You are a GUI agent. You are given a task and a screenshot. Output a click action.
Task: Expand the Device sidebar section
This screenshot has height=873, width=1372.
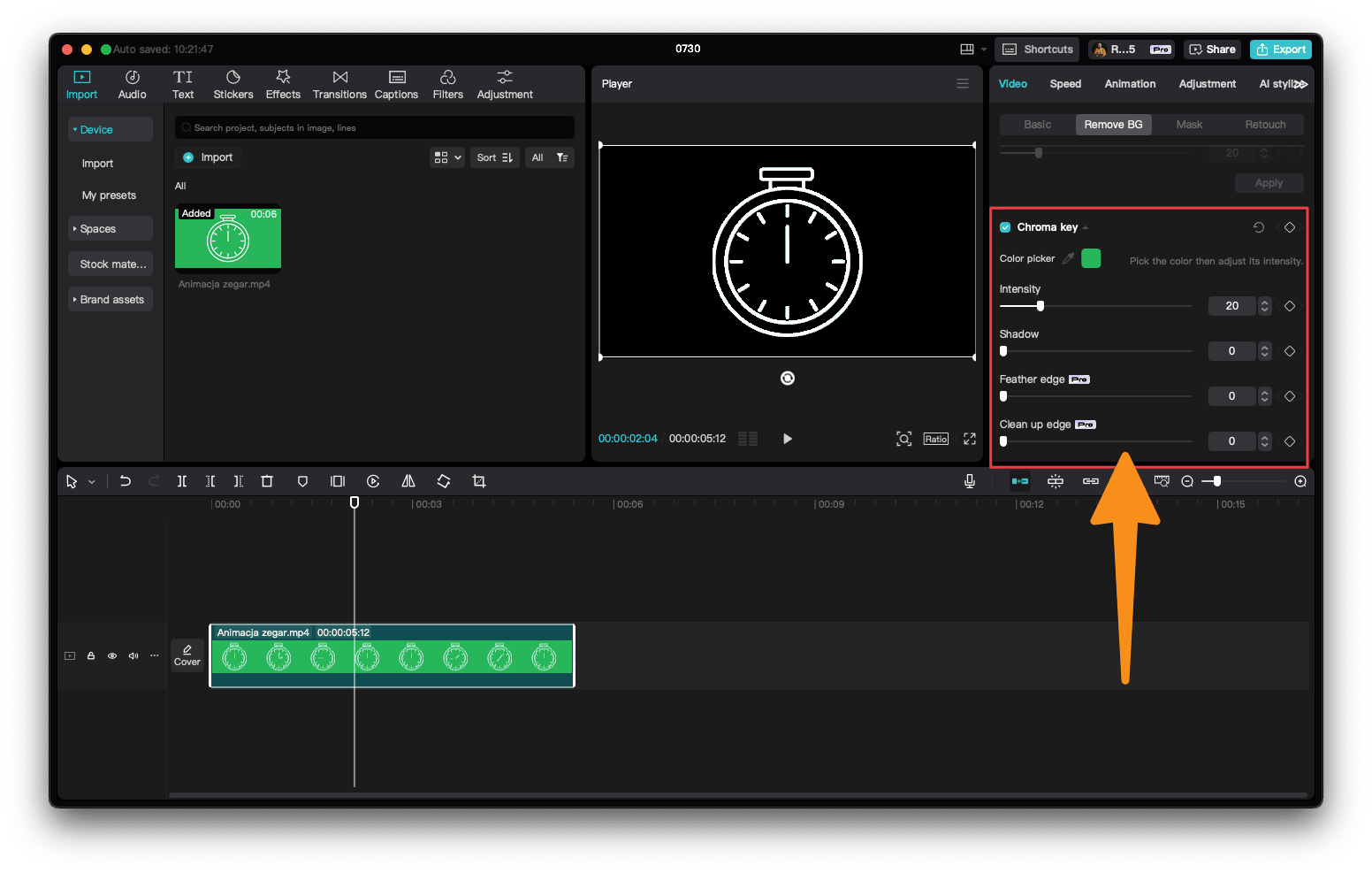(x=111, y=129)
